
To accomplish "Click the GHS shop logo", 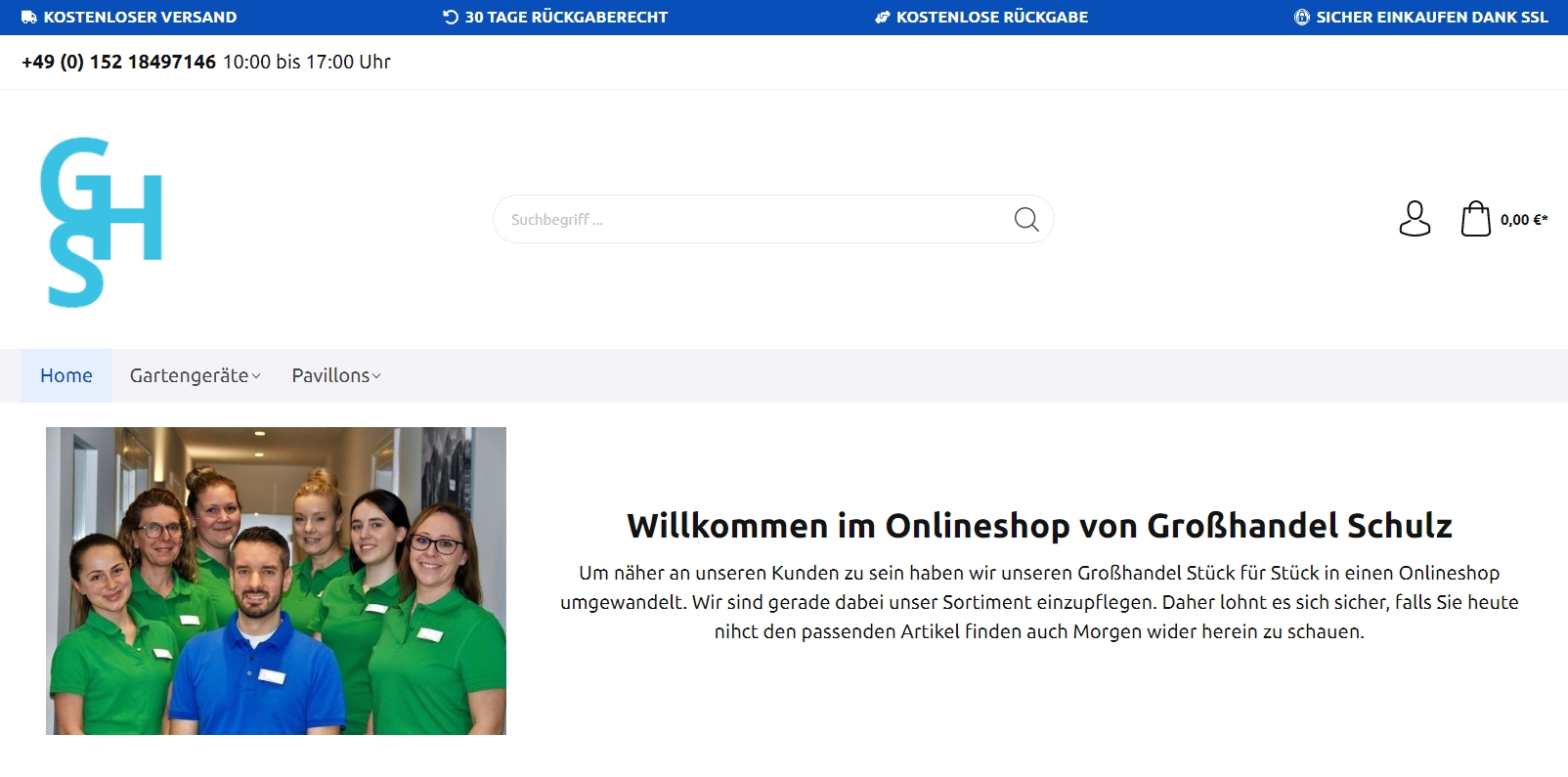I will click(x=101, y=222).
